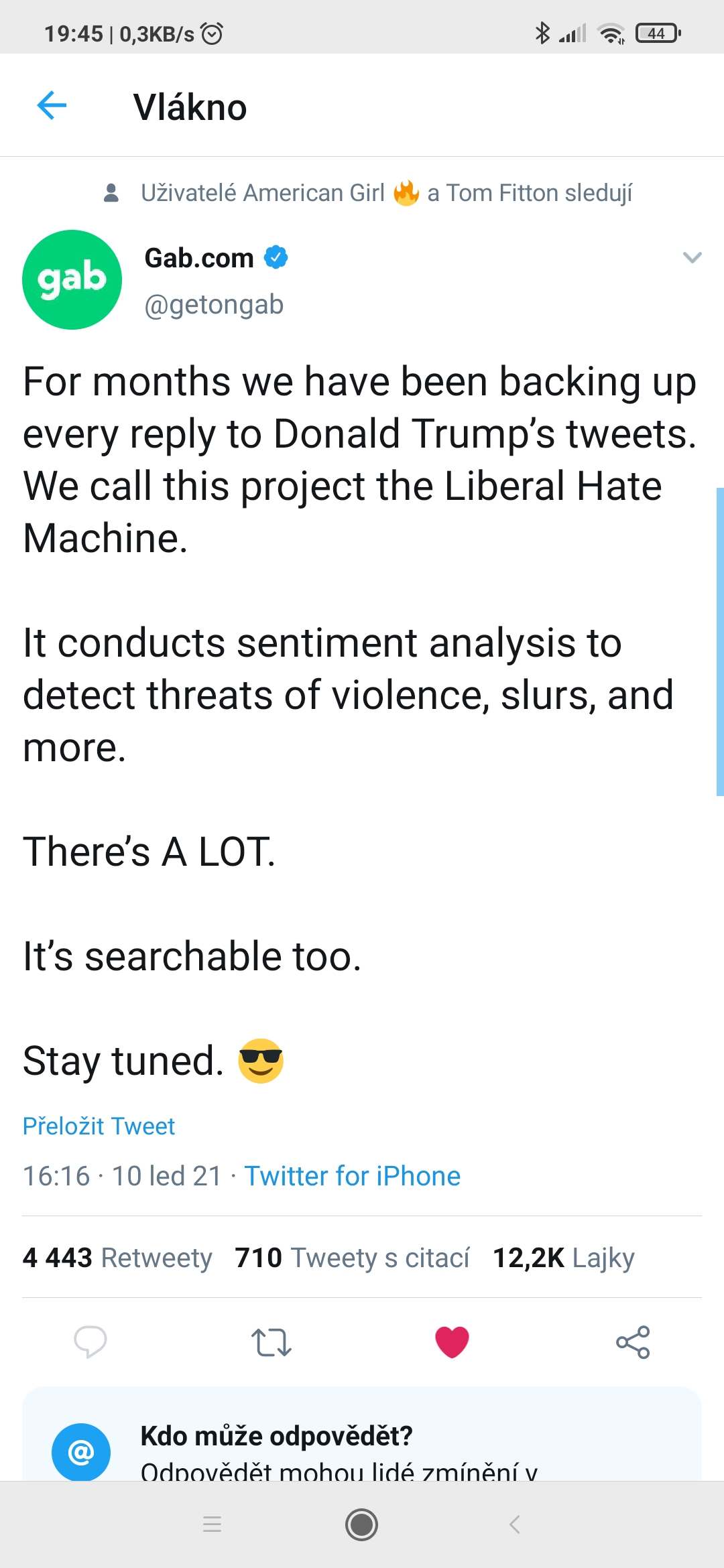Tap the blue scrollbar indicator
Viewport: 724px width, 1568px height.
click(x=719, y=641)
